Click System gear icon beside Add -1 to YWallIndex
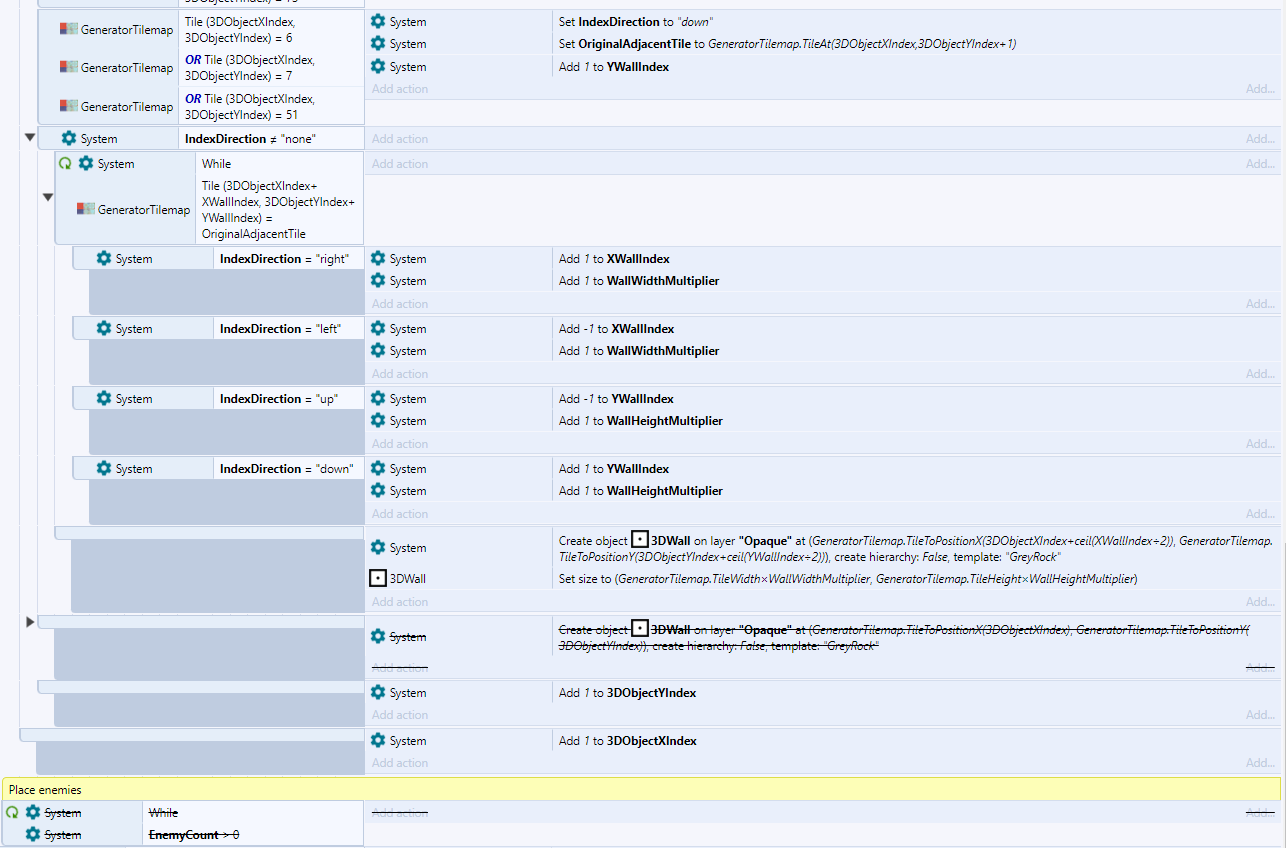Screen dimensions: 1286x848 (x=378, y=398)
